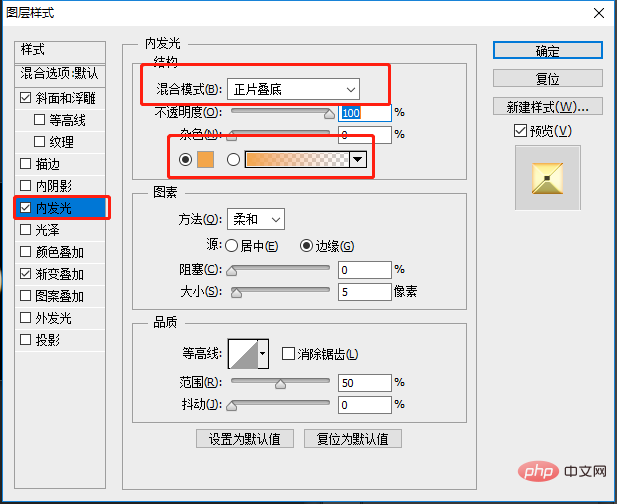
Task: Select 混合选项:默认 in the style list
Action: click(x=60, y=75)
